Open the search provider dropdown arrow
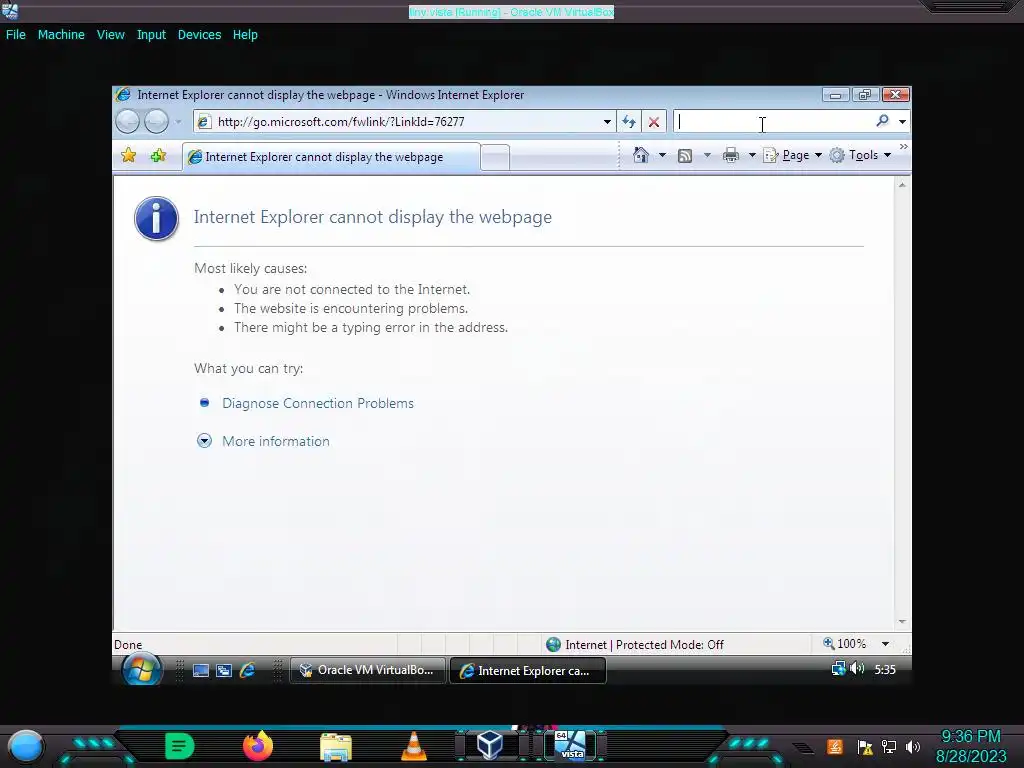Image resolution: width=1024 pixels, height=768 pixels. (902, 121)
